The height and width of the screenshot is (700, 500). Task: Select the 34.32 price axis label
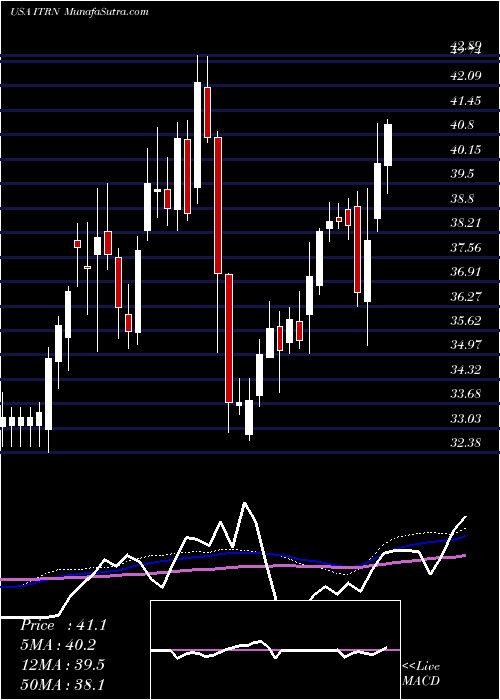(466, 369)
